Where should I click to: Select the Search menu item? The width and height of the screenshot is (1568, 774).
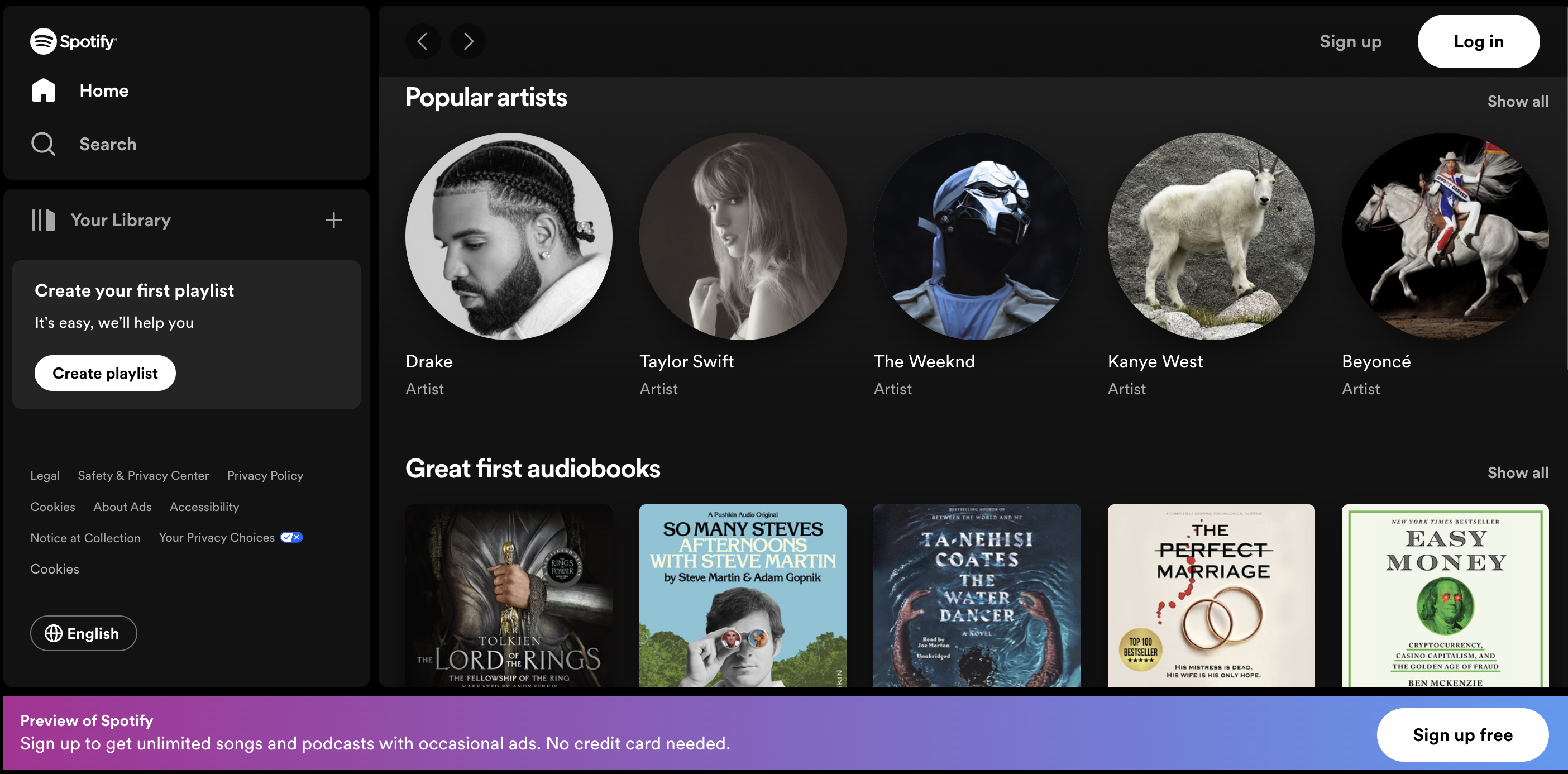coord(108,144)
